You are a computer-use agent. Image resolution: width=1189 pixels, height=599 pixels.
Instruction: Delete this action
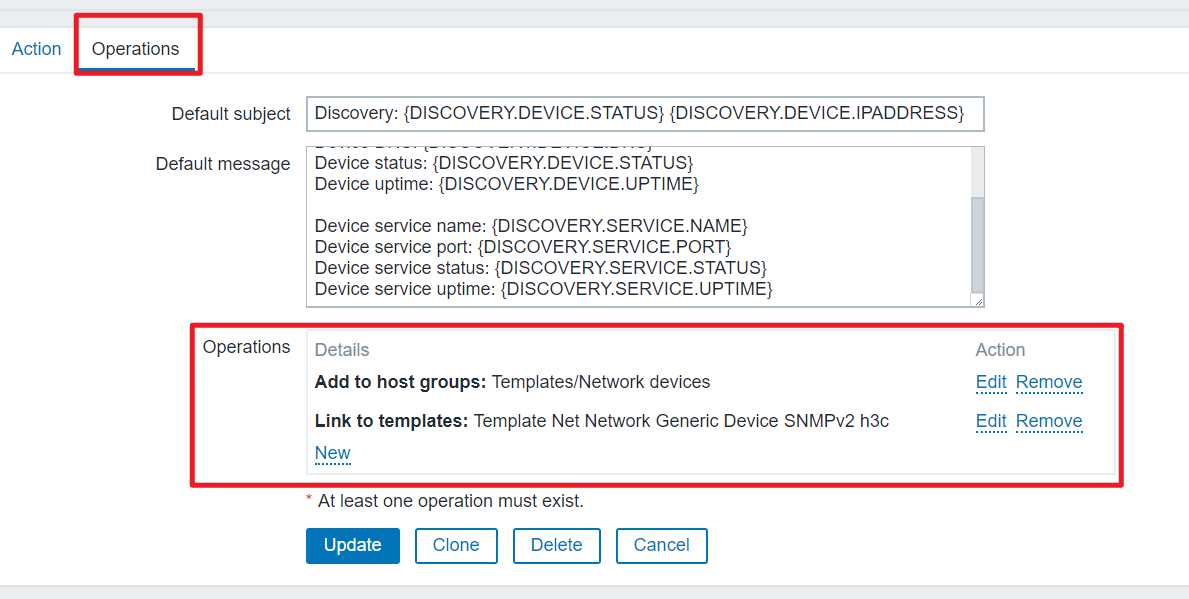pyautogui.click(x=556, y=545)
